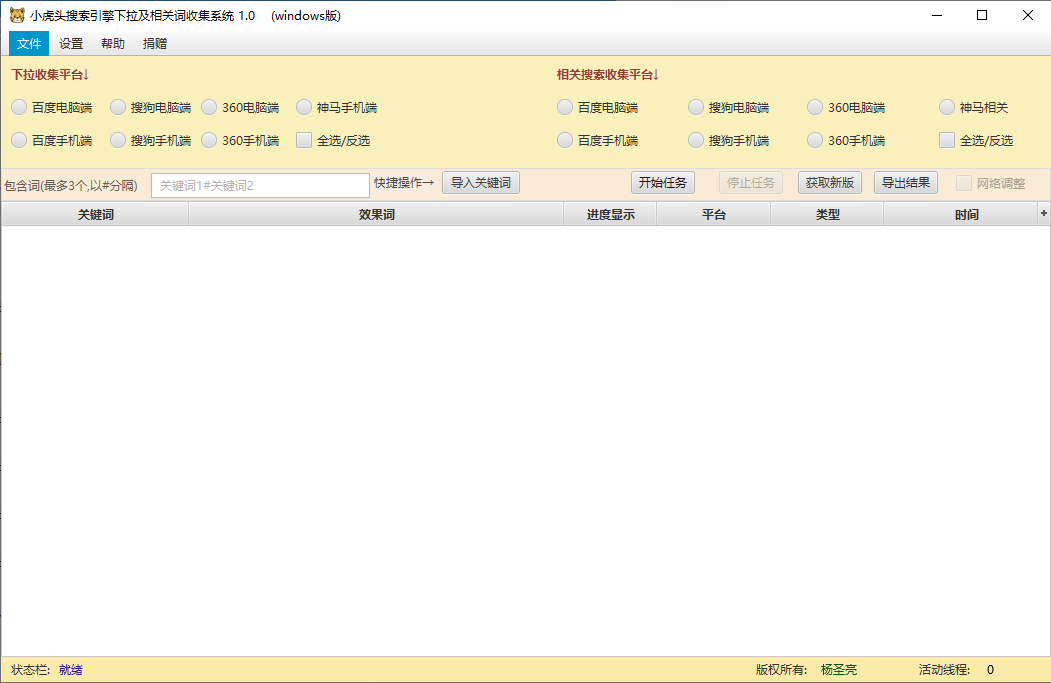
Task: Click the 停止任务 button
Action: pyautogui.click(x=751, y=183)
